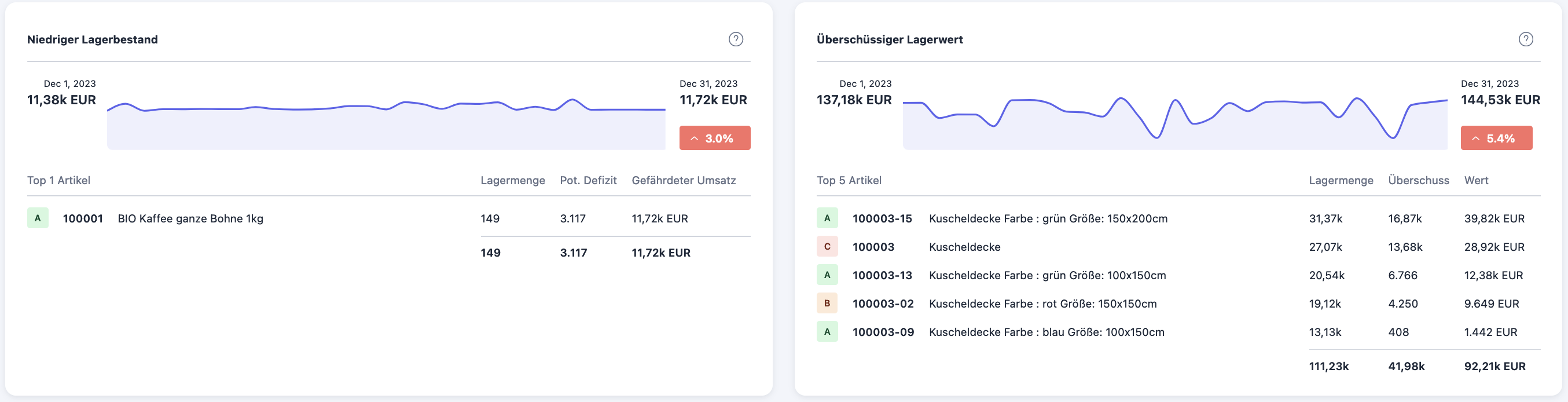Screen dimensions: 1568x402
Task: Select the Kuscheldecke rot 150x150cm row
Action: [x=1042, y=304]
